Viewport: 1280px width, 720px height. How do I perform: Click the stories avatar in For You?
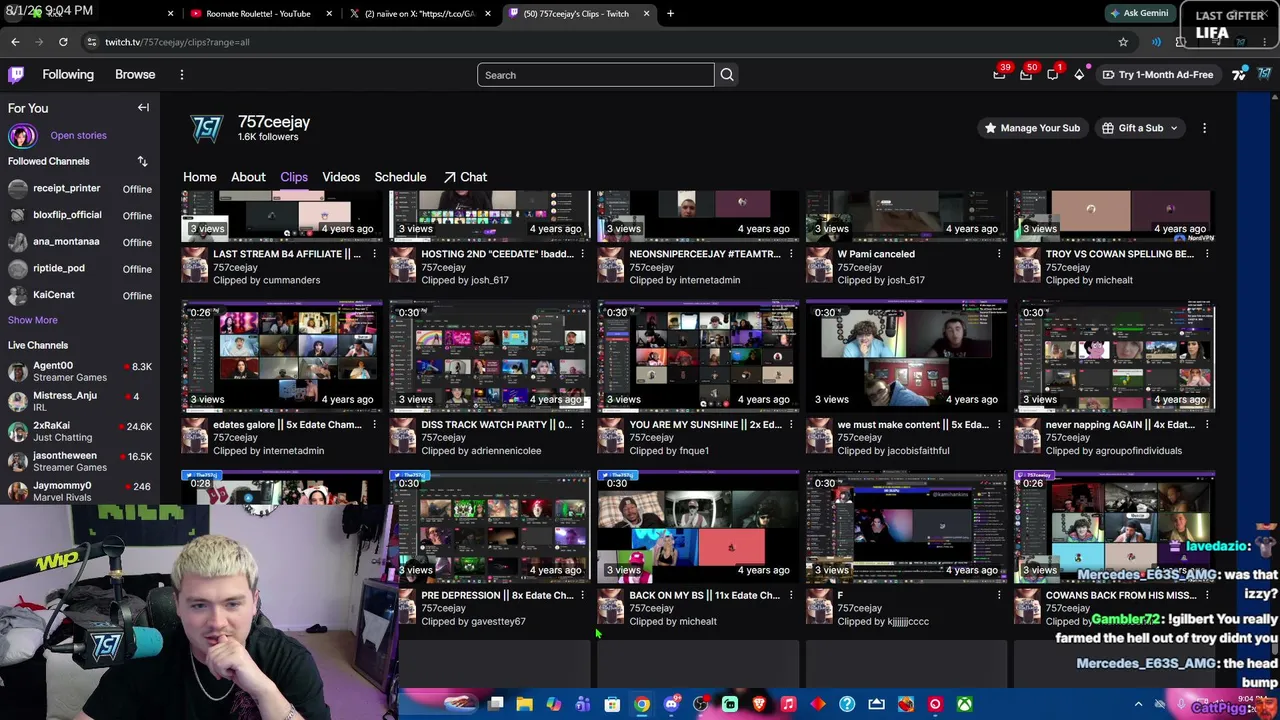(22, 136)
